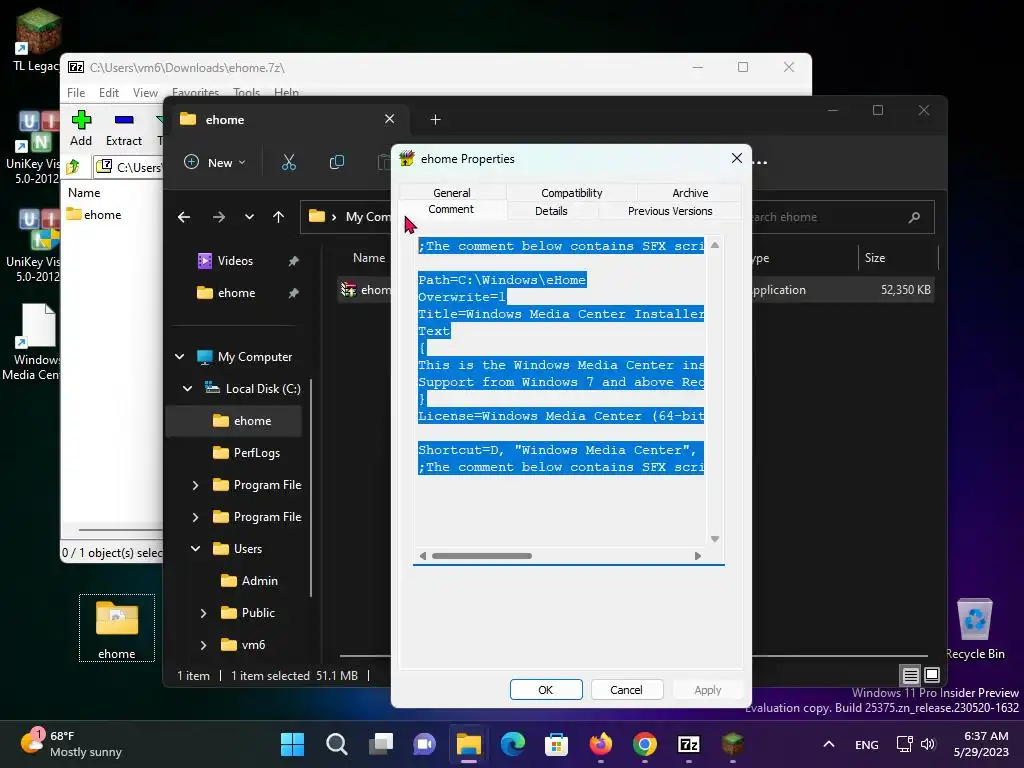Click the comment box scroll-up arrow

714,246
